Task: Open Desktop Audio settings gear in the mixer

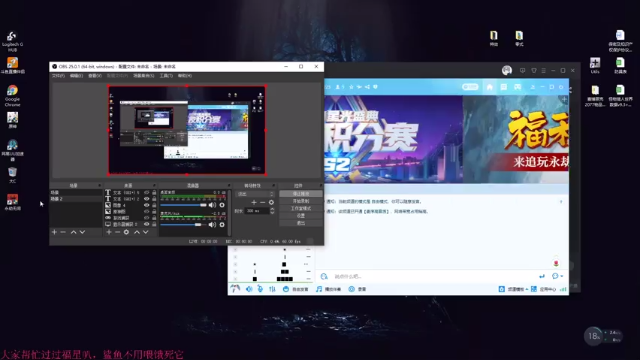Action: pos(222,205)
